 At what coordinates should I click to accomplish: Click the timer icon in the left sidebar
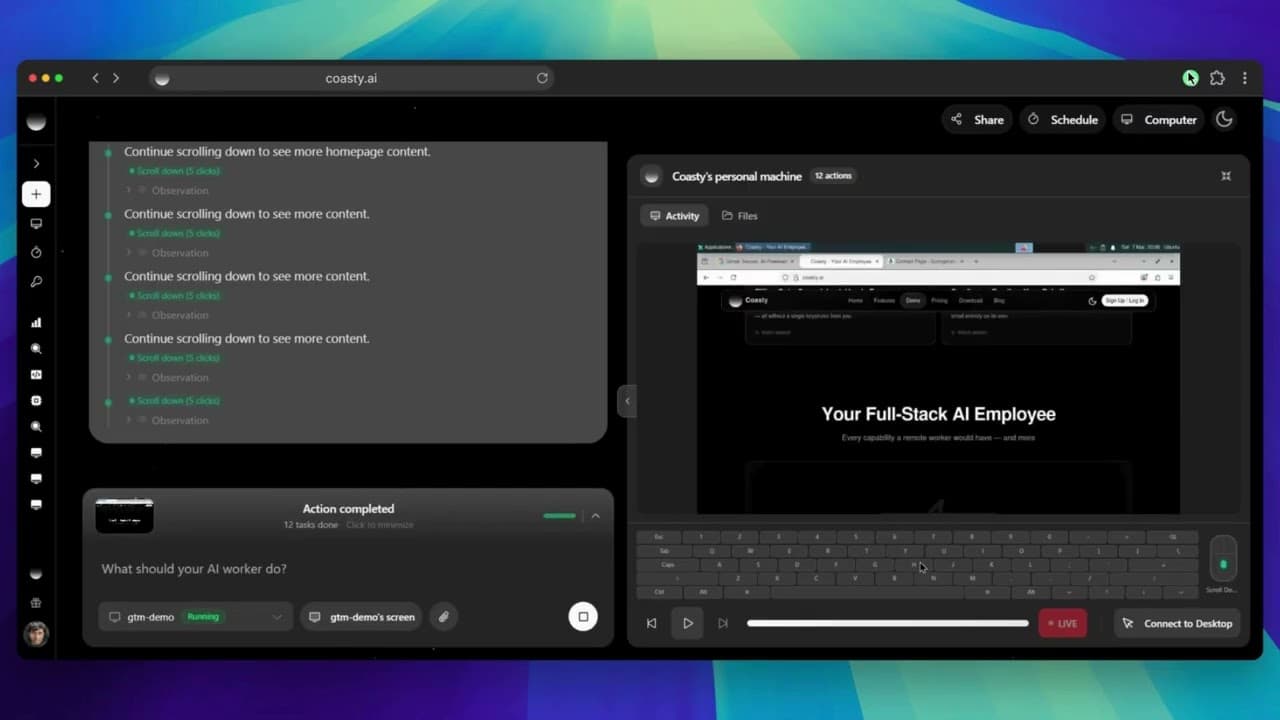pyautogui.click(x=36, y=252)
